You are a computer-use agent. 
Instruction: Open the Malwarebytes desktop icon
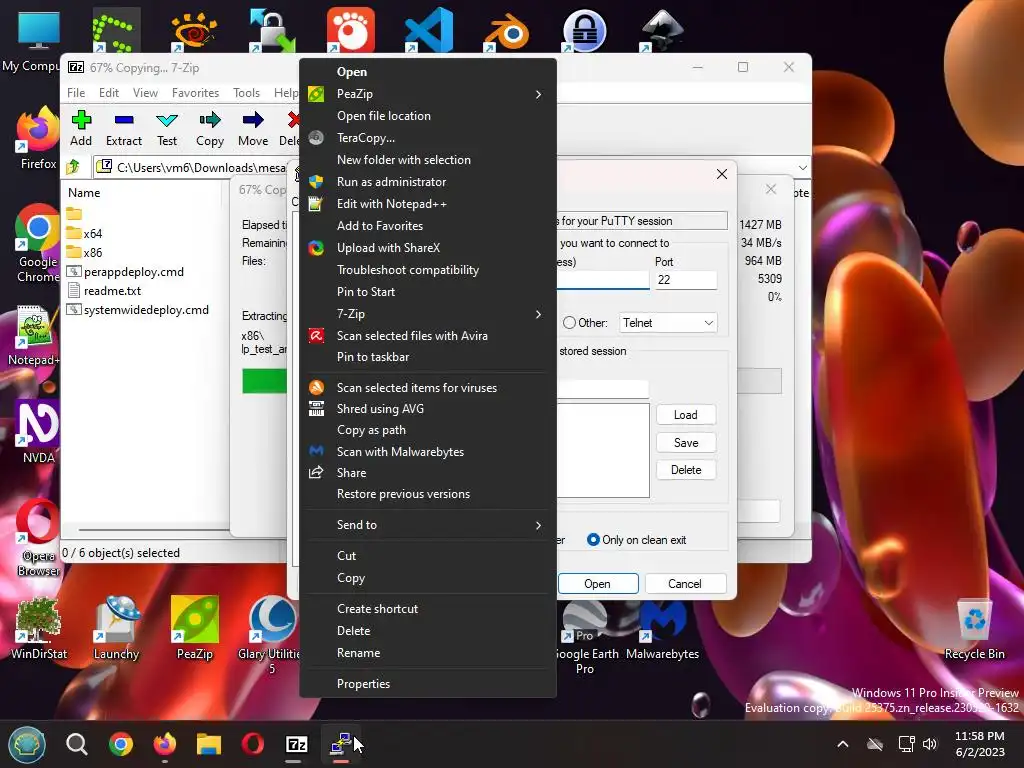point(662,632)
